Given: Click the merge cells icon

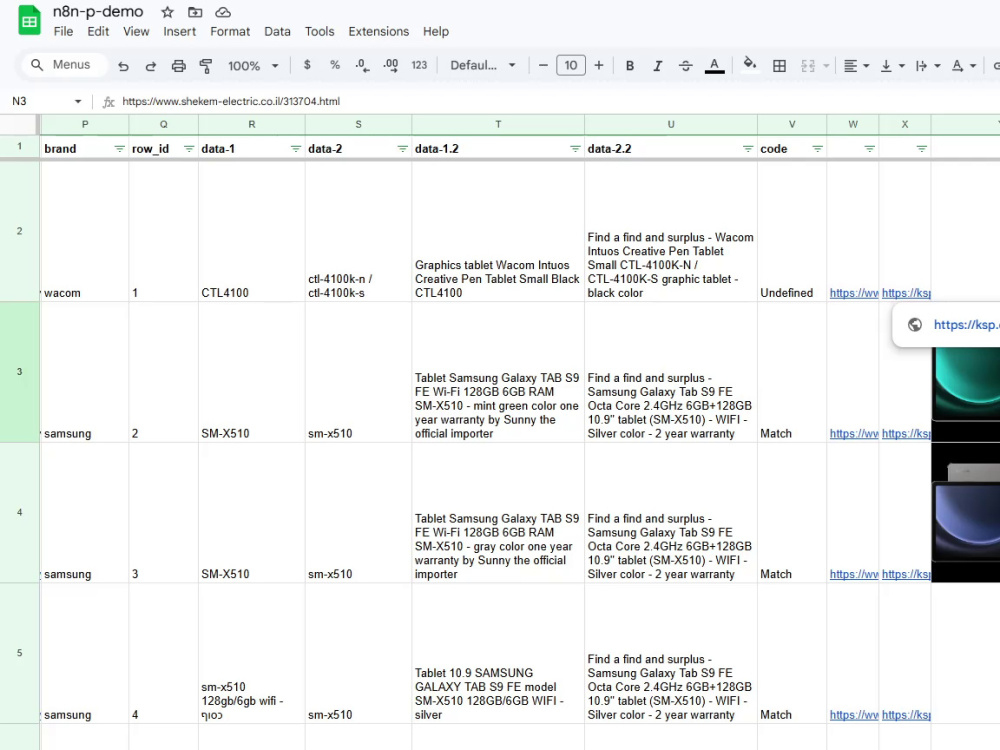Looking at the screenshot, I should pos(807,66).
